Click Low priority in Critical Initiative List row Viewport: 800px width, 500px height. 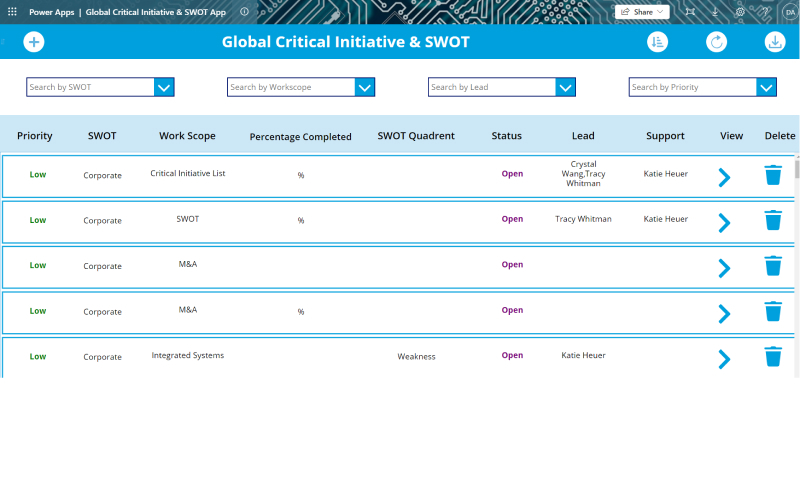tap(38, 174)
